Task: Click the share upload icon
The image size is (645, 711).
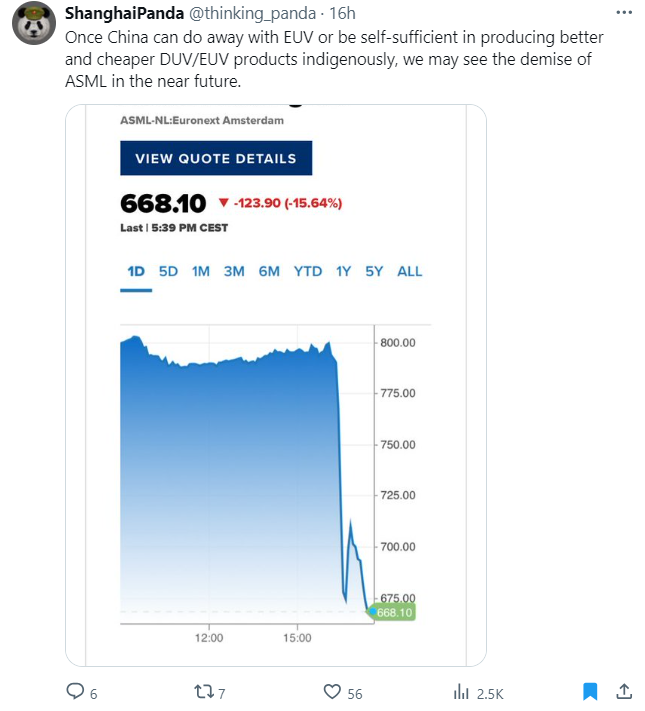Action: click(x=624, y=692)
